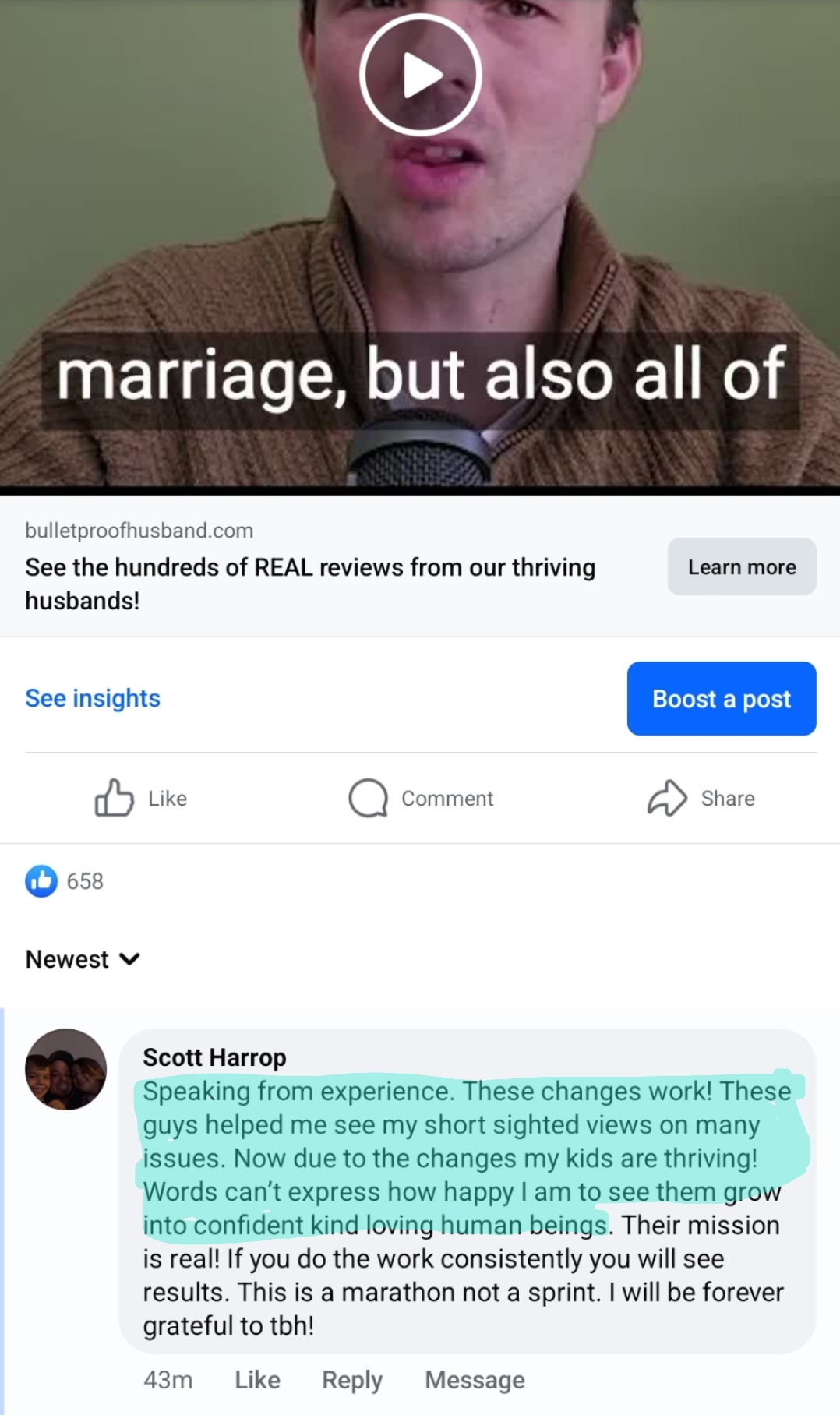
Task: Expand the Newest sort dropdown
Action: click(x=83, y=959)
